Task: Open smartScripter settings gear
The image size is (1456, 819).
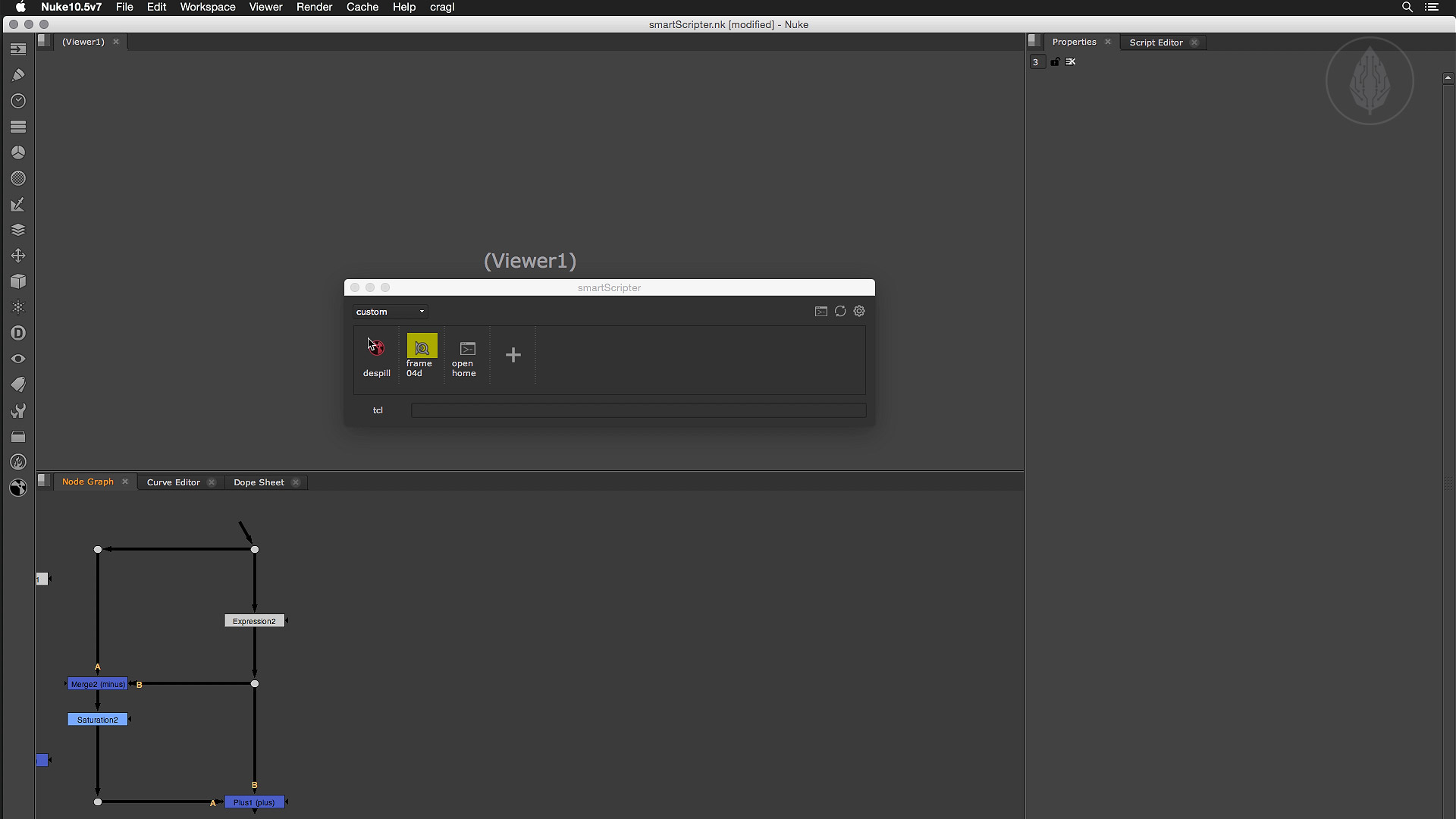Action: coord(859,312)
